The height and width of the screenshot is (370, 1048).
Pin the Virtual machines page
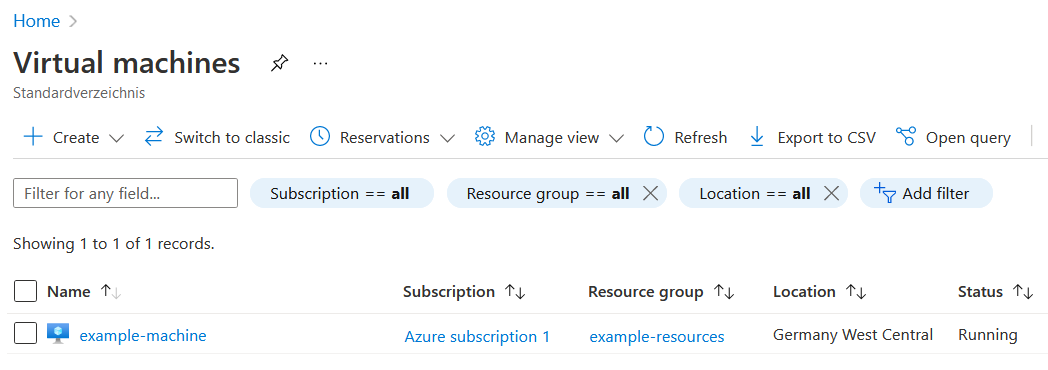click(x=279, y=63)
